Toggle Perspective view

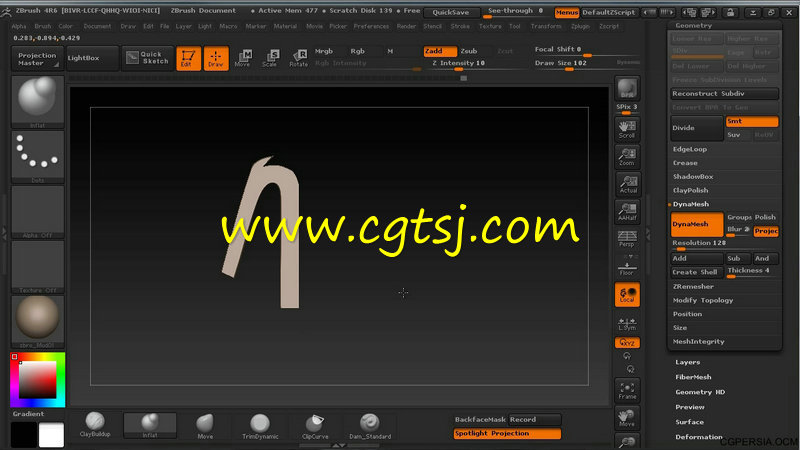point(627,239)
